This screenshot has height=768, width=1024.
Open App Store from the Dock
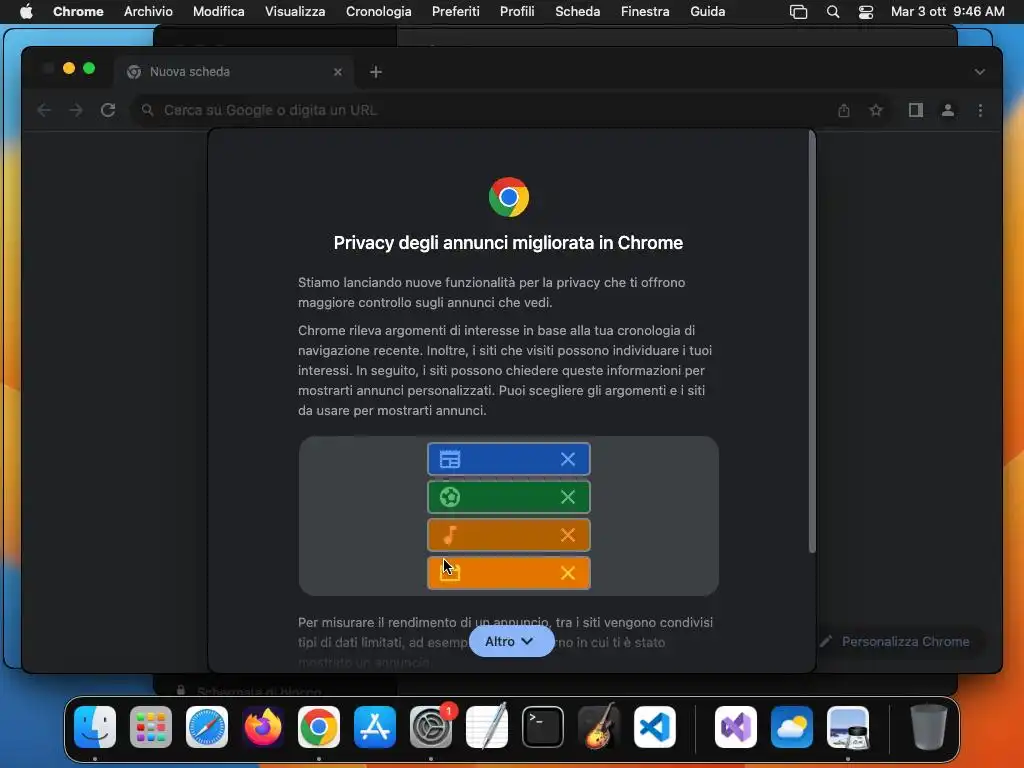(375, 727)
